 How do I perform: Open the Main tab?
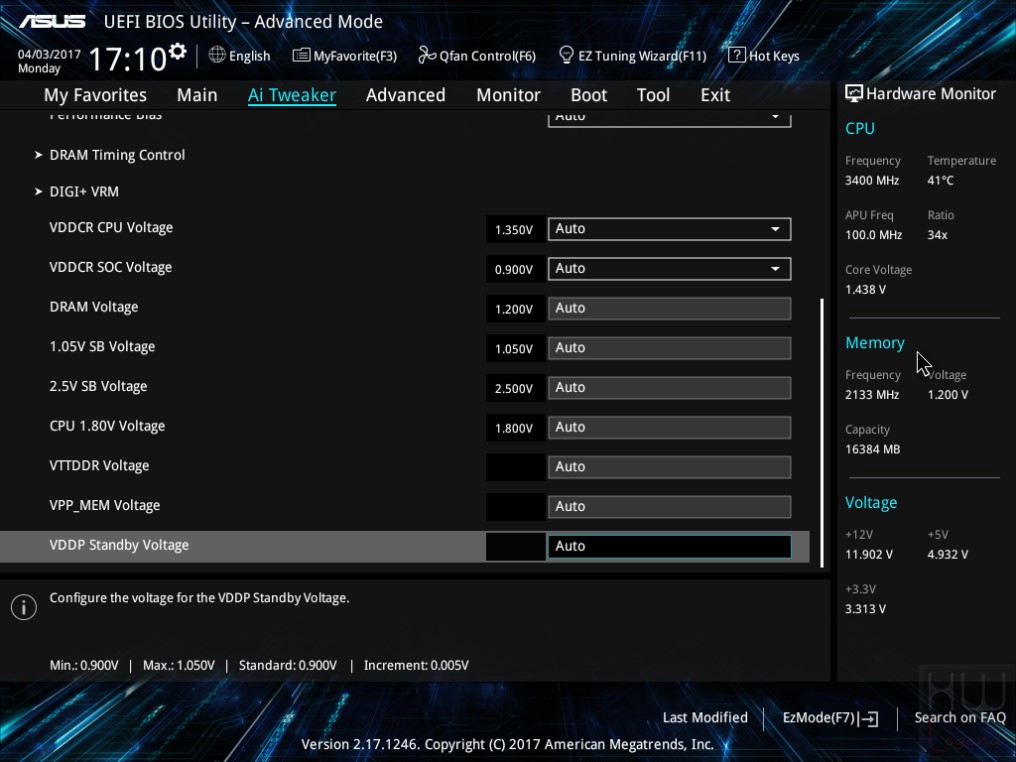(x=197, y=95)
